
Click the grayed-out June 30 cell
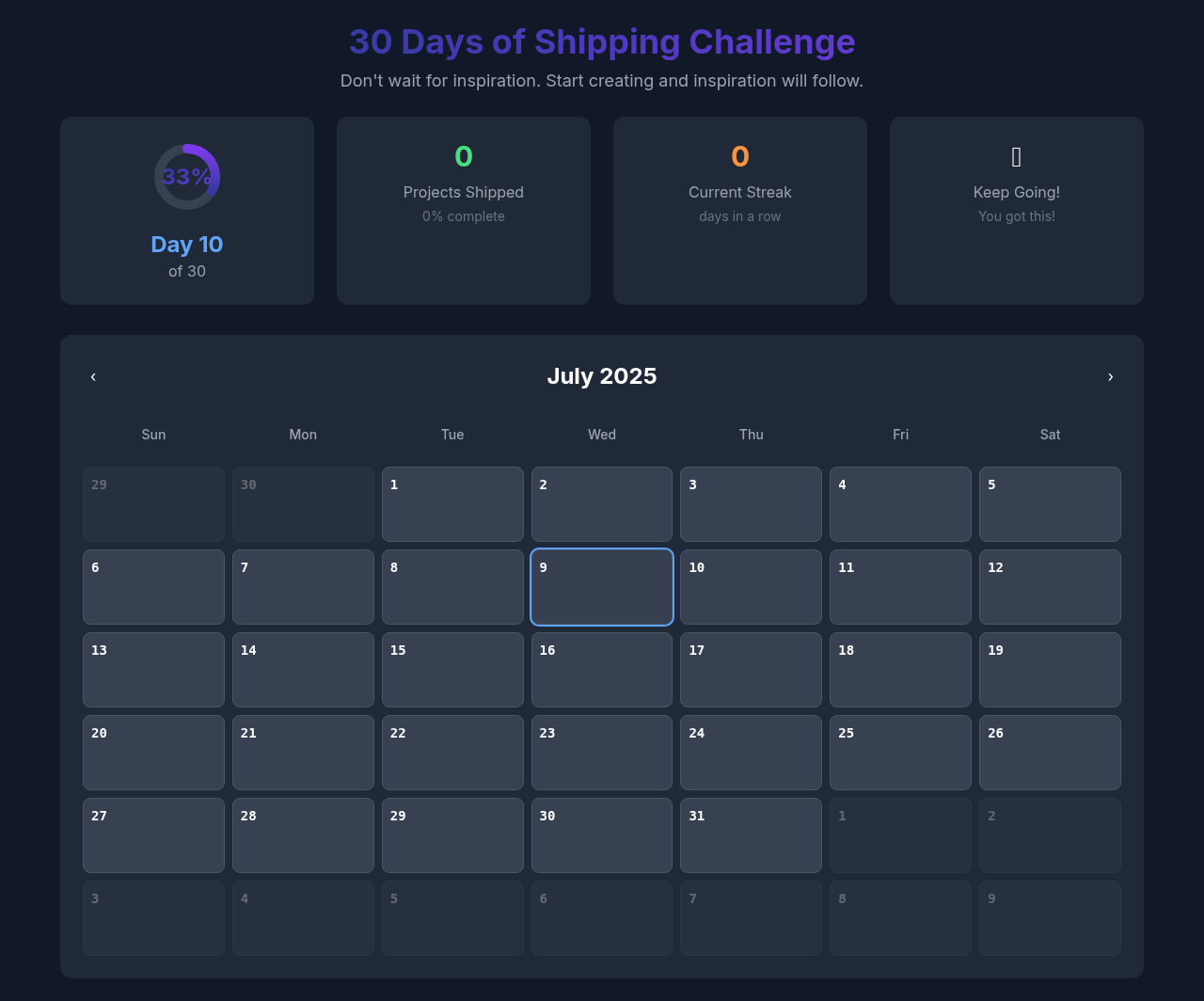click(303, 504)
